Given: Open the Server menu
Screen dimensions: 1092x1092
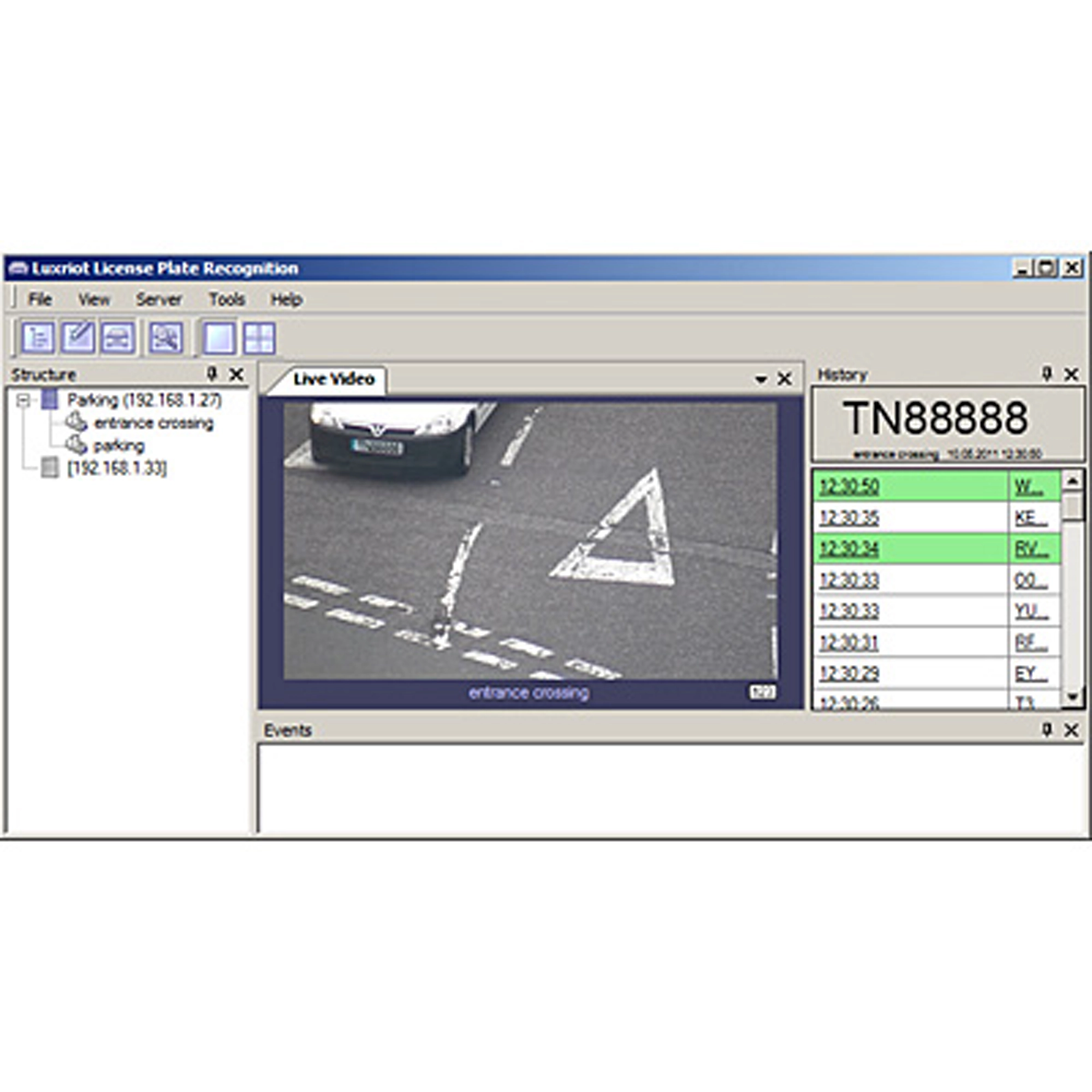Looking at the screenshot, I should click(159, 299).
